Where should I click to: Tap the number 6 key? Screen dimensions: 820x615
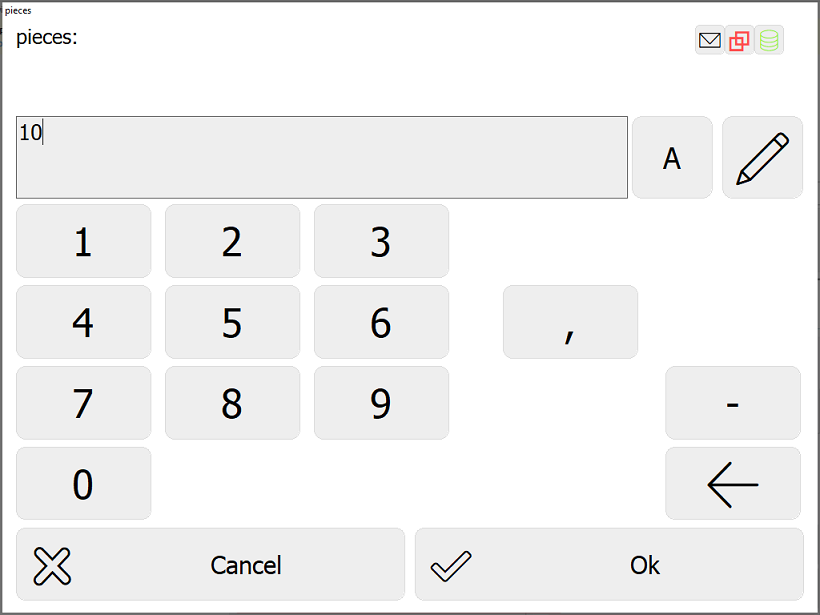click(x=381, y=322)
